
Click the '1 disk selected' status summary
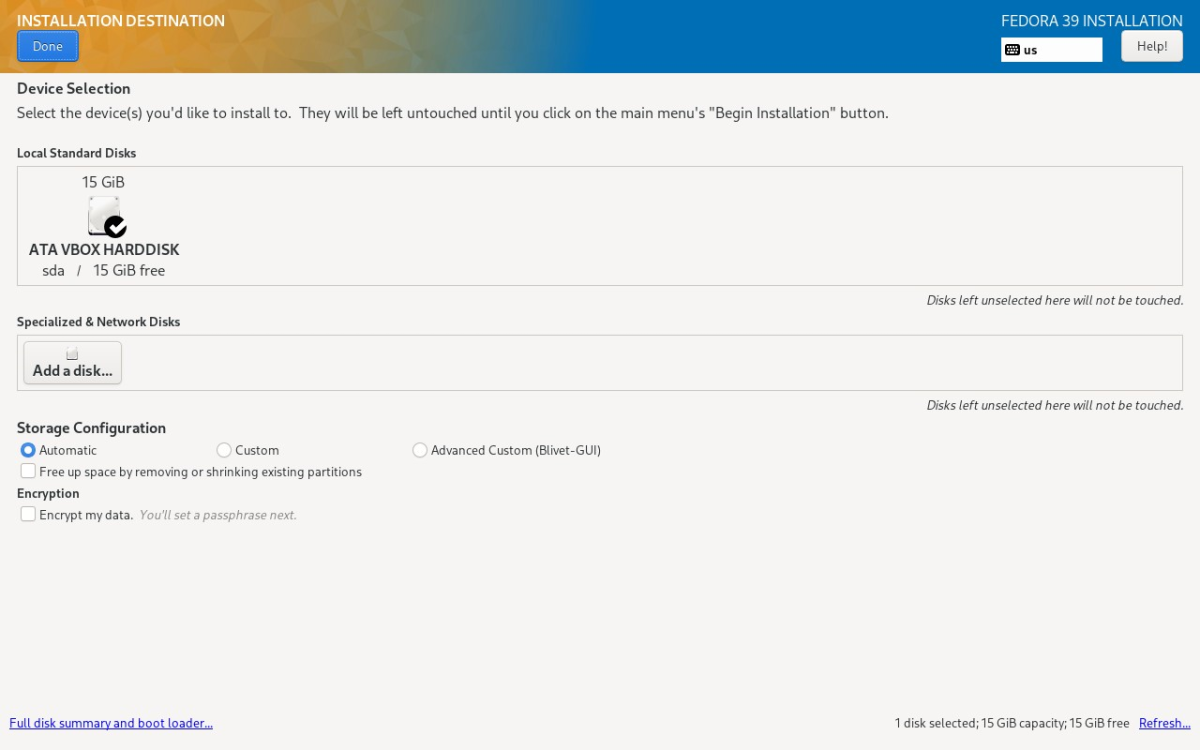tap(1012, 723)
